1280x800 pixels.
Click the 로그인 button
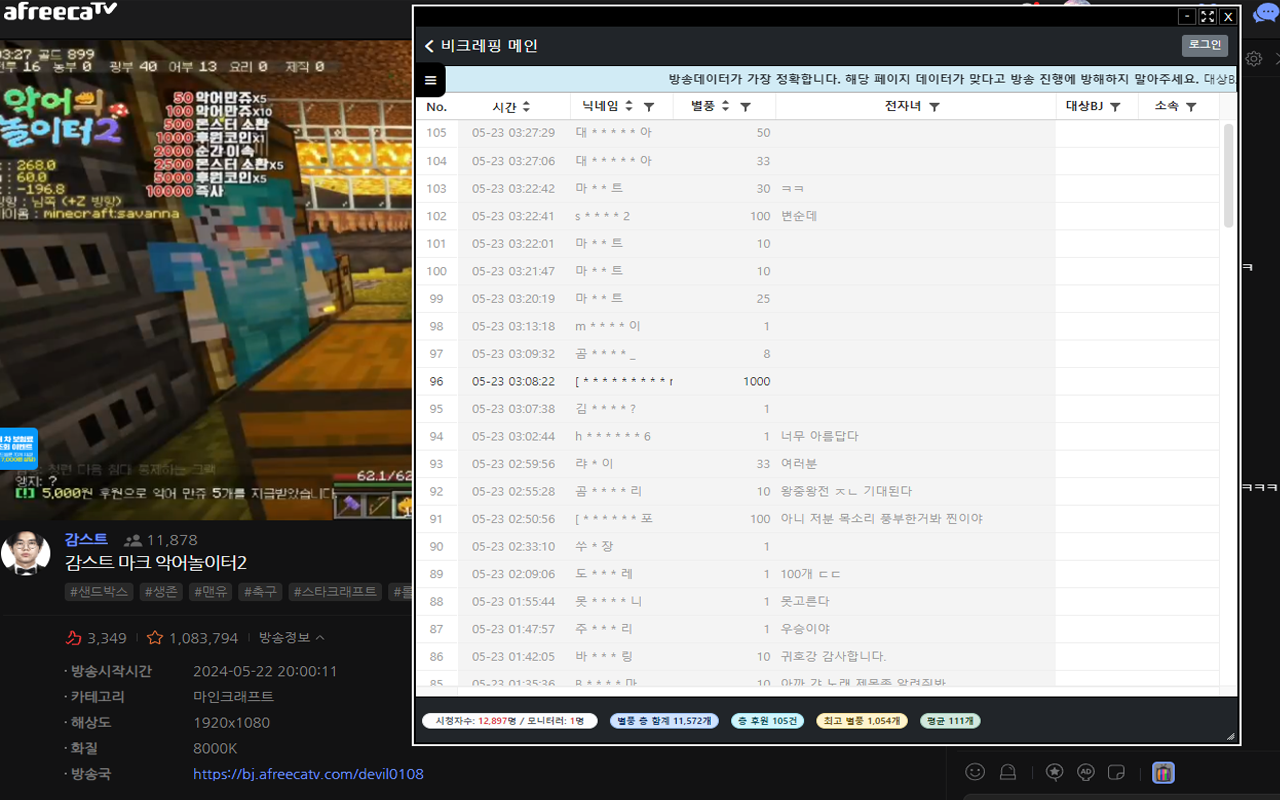pos(1204,45)
